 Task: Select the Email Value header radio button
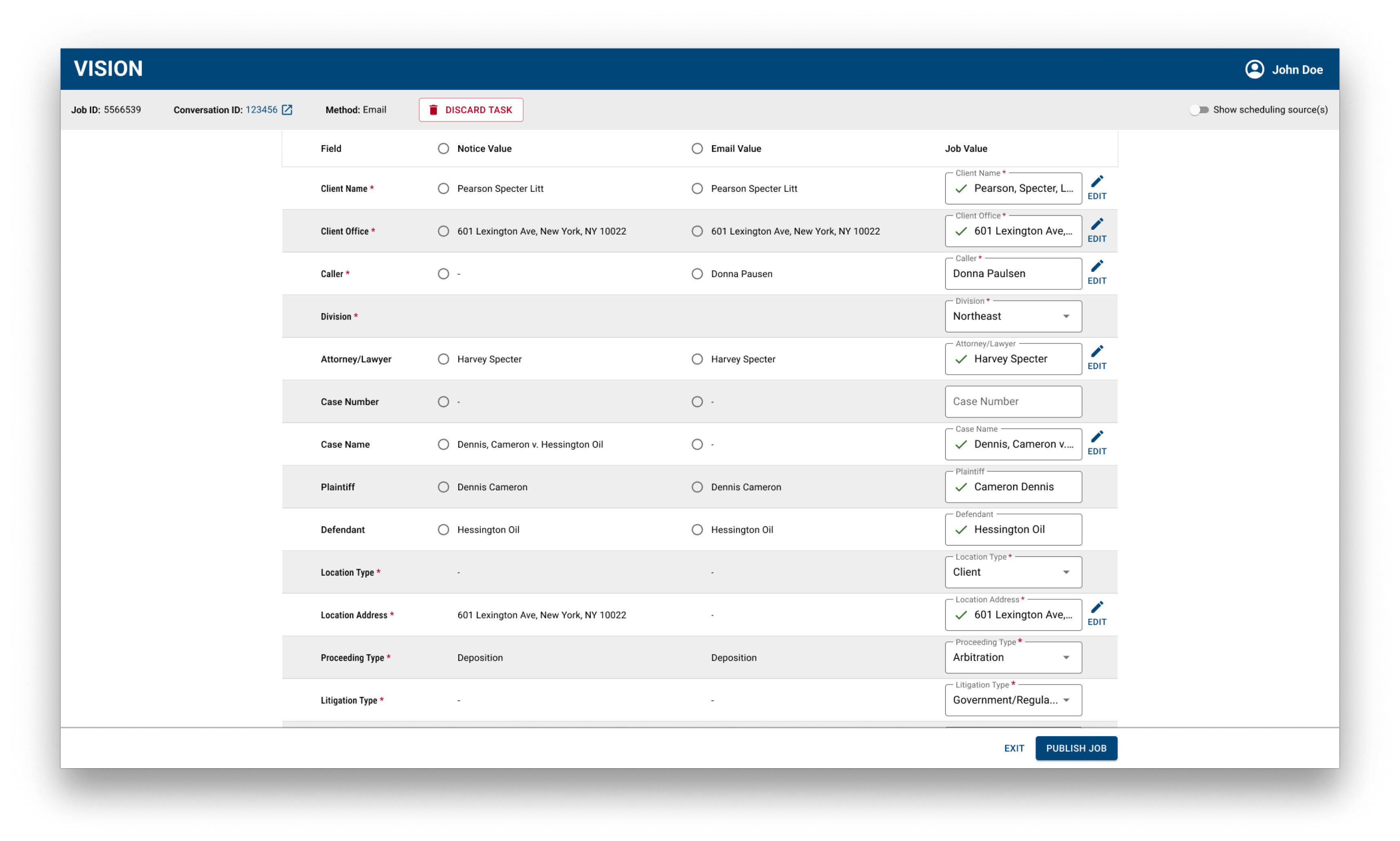[697, 148]
